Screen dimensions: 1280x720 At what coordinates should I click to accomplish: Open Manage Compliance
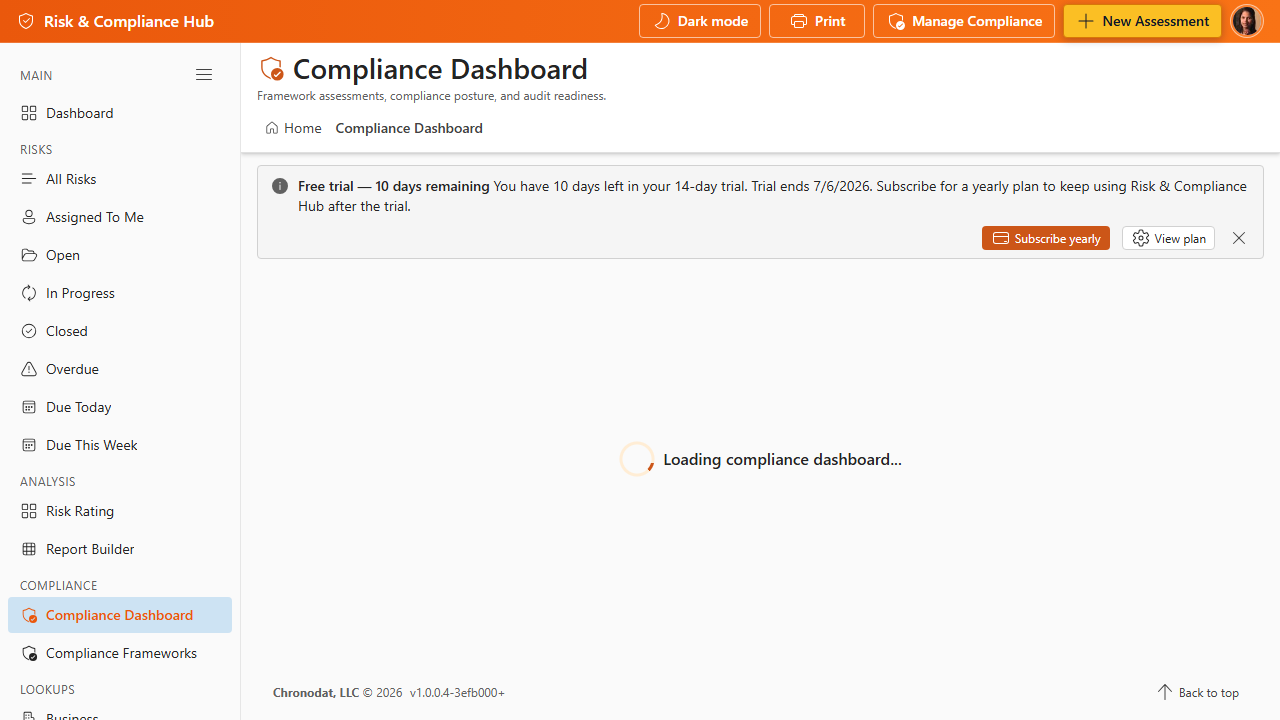[x=964, y=21]
